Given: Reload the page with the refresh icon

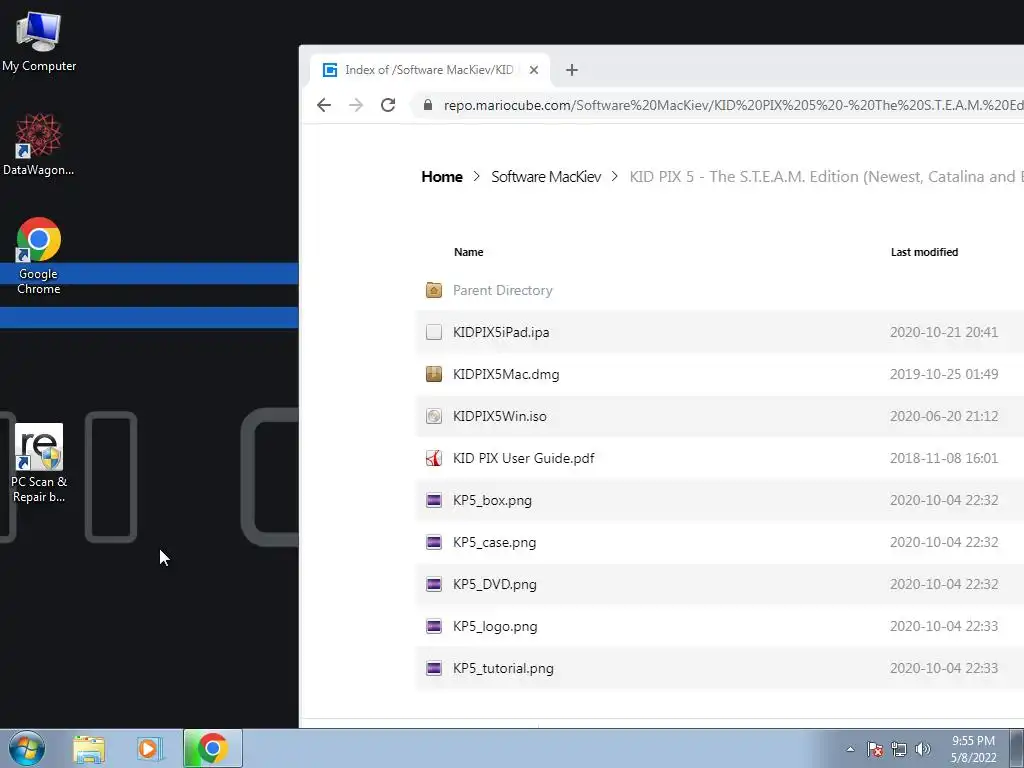Looking at the screenshot, I should [x=388, y=105].
